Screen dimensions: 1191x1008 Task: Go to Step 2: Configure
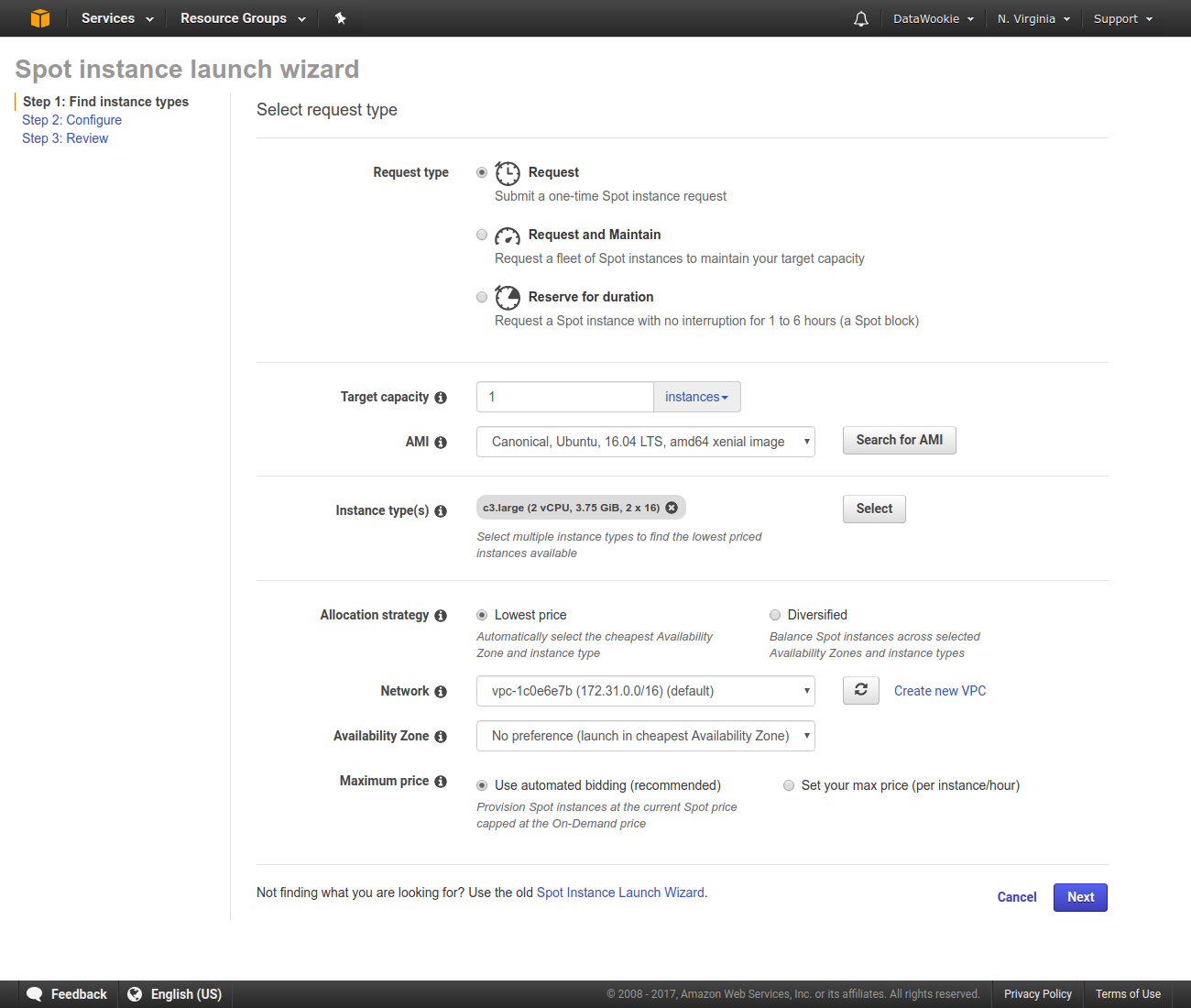point(71,120)
